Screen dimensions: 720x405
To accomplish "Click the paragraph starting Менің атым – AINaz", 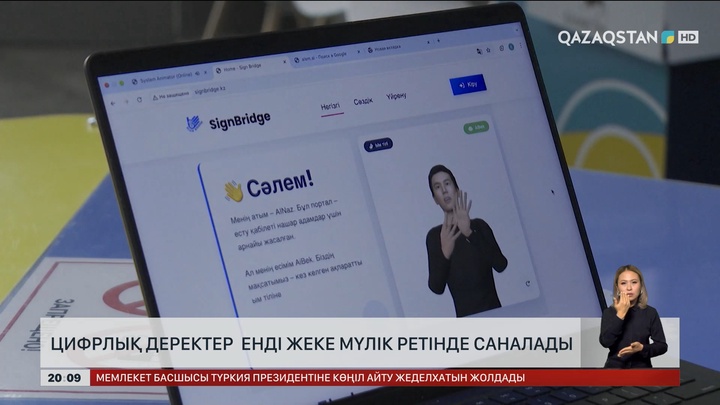I will [x=287, y=224].
